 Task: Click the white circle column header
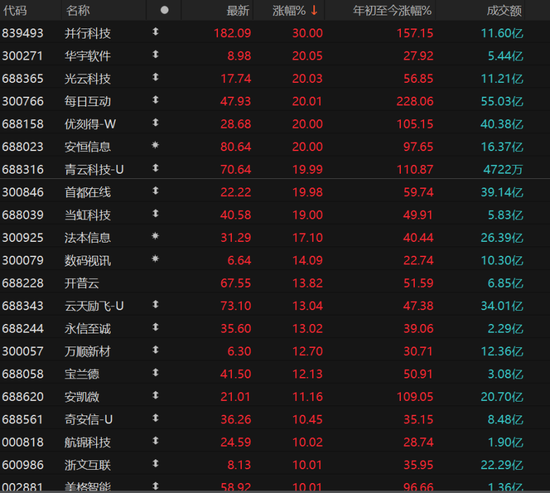[164, 10]
